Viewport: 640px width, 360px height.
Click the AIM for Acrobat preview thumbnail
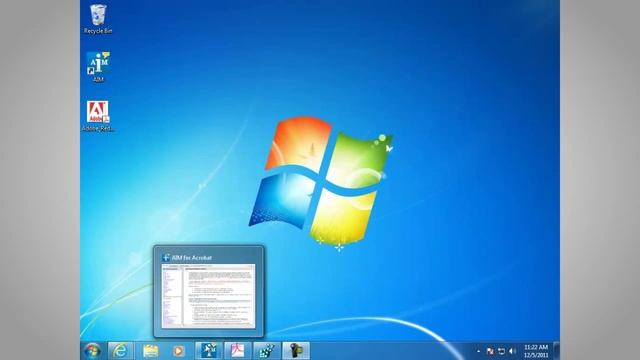pos(209,296)
